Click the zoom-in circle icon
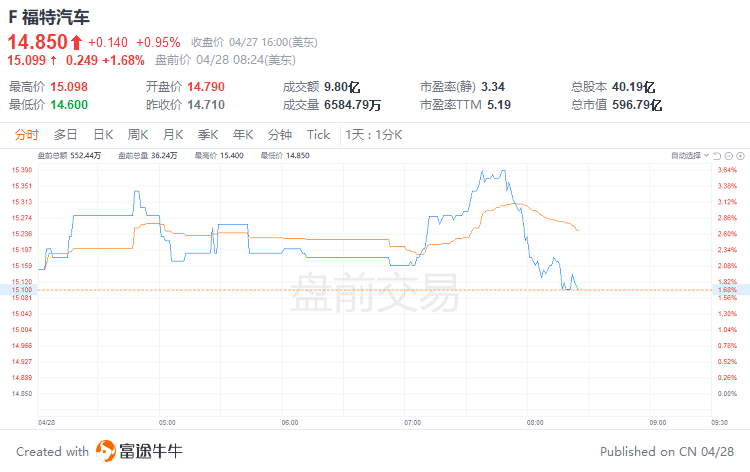 pos(740,156)
